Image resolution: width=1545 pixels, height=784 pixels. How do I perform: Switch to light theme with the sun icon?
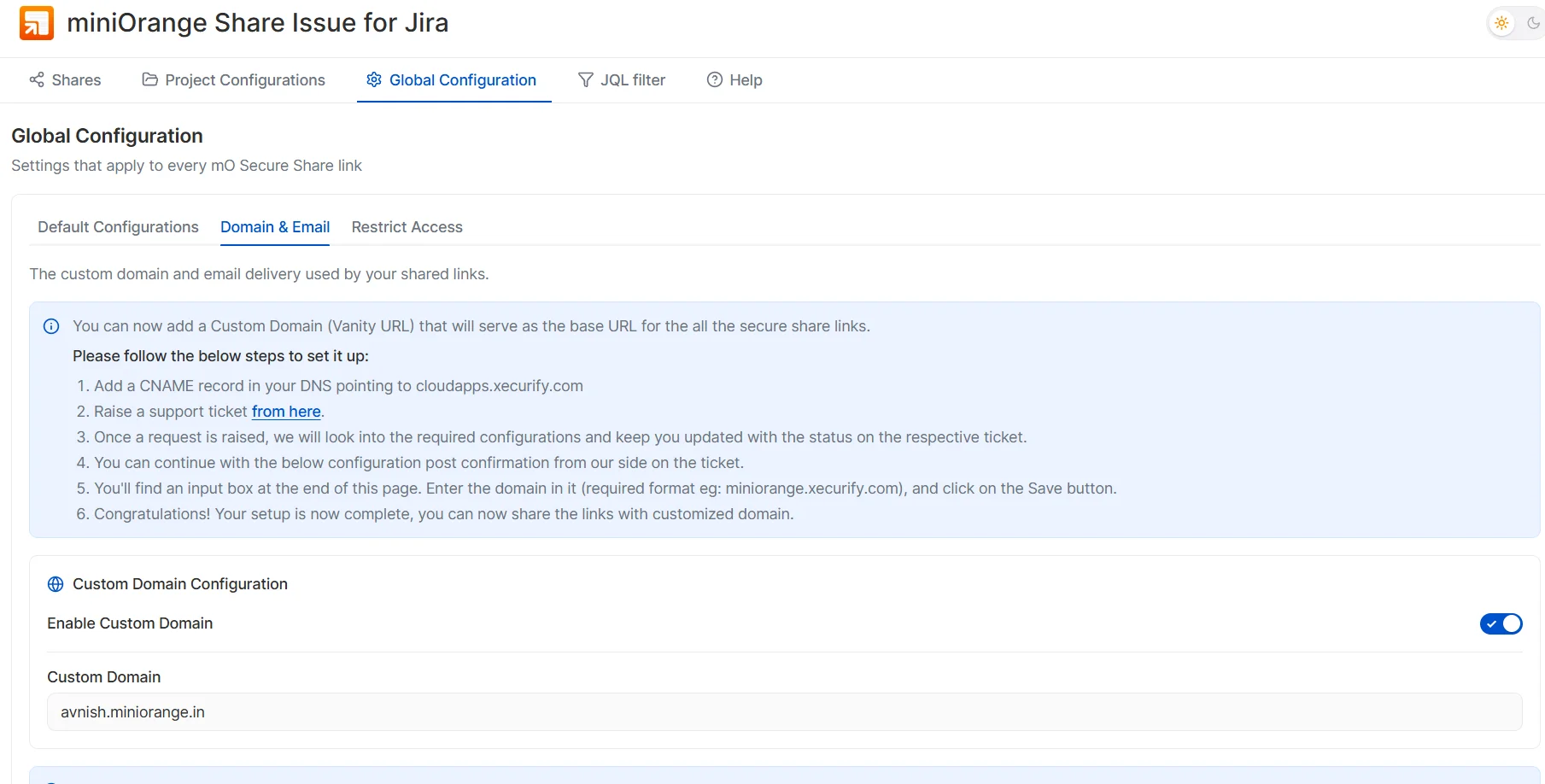point(1501,23)
